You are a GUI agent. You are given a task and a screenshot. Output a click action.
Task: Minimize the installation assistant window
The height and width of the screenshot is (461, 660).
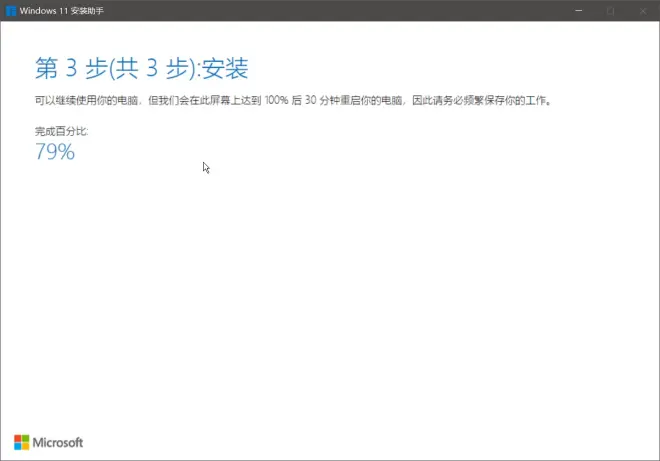click(579, 11)
